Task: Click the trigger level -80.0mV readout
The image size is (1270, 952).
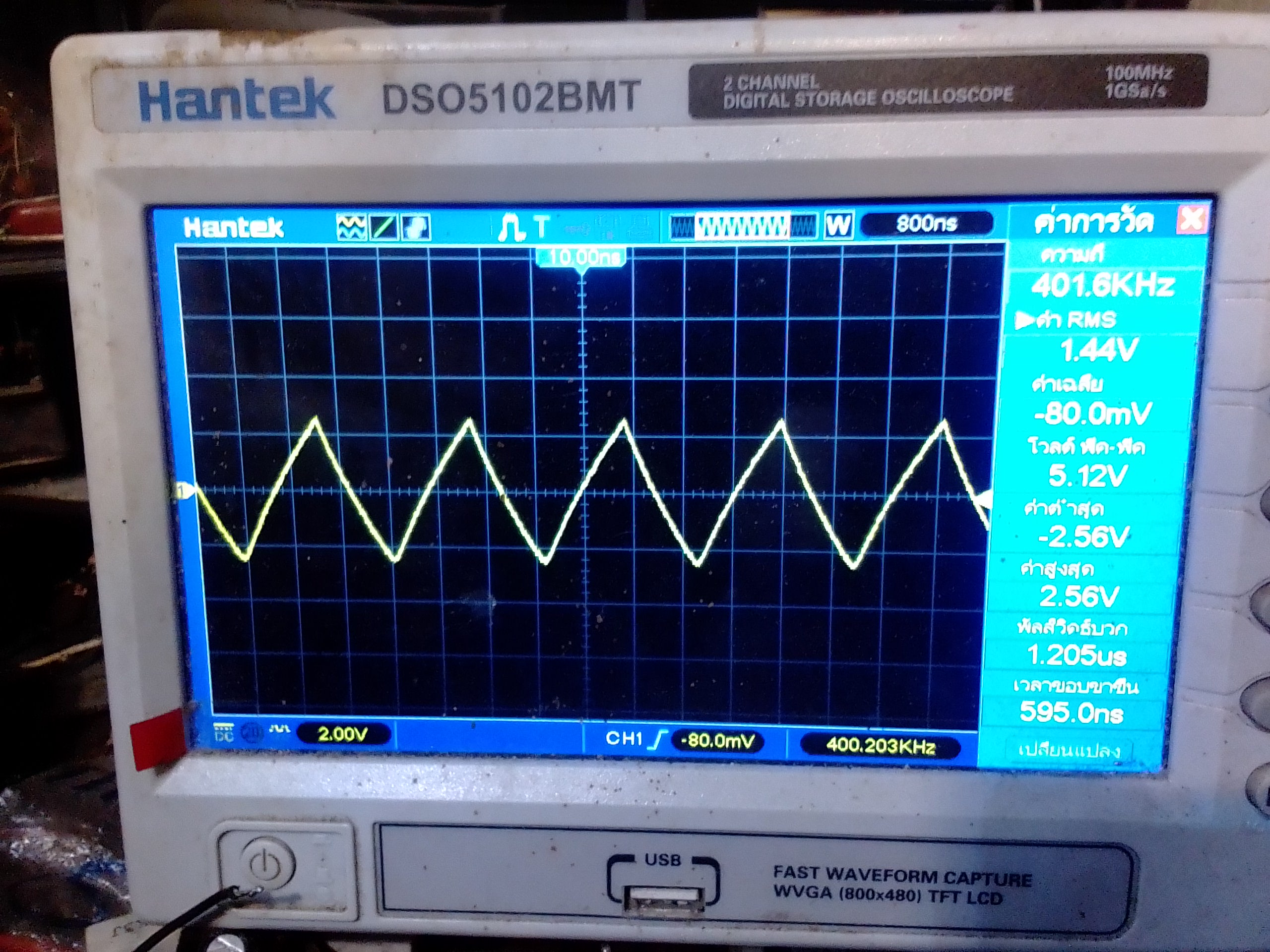Action: pyautogui.click(x=717, y=741)
